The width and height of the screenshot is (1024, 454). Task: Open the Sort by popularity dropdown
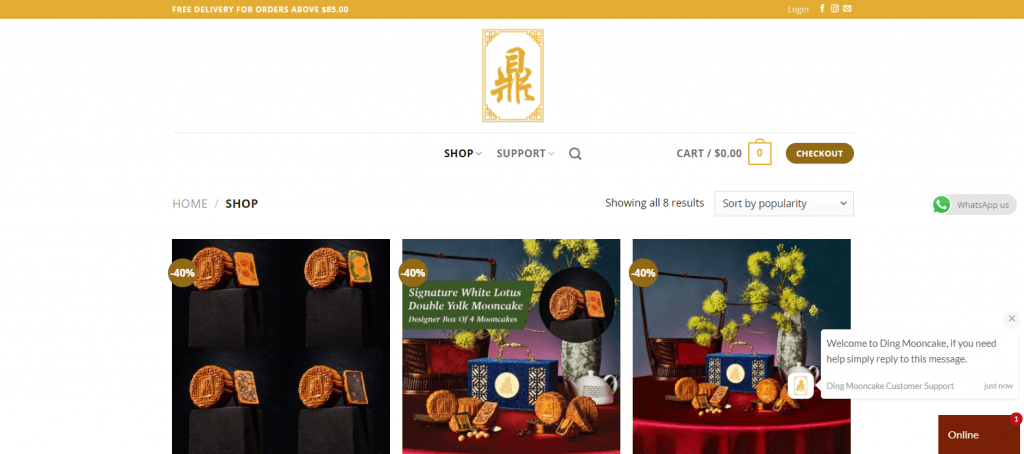(x=784, y=203)
